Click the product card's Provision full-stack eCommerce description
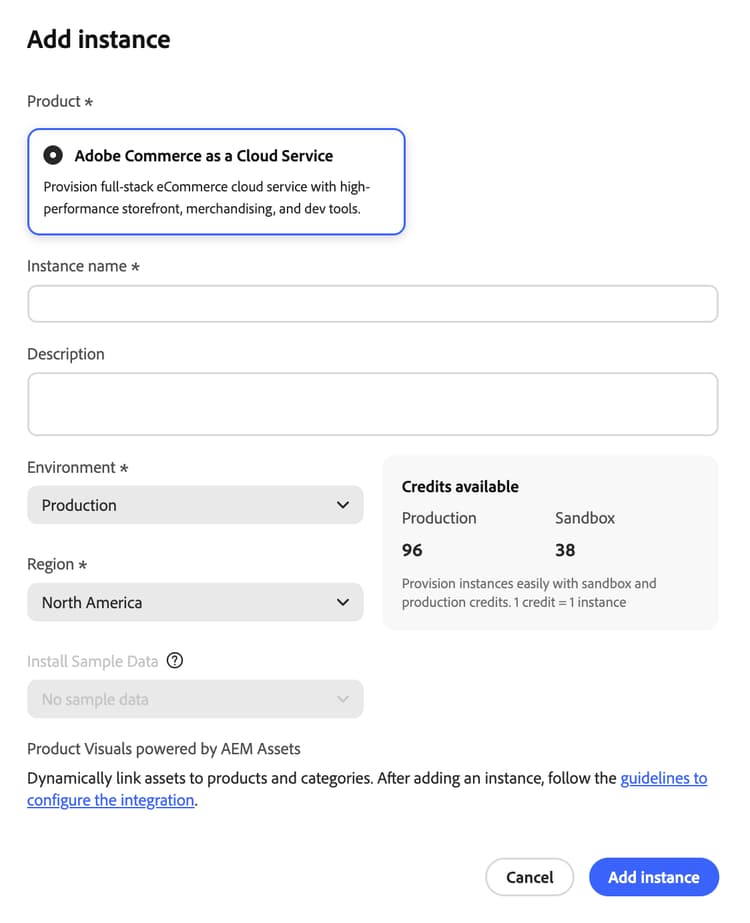This screenshot has height=923, width=750. 207,197
